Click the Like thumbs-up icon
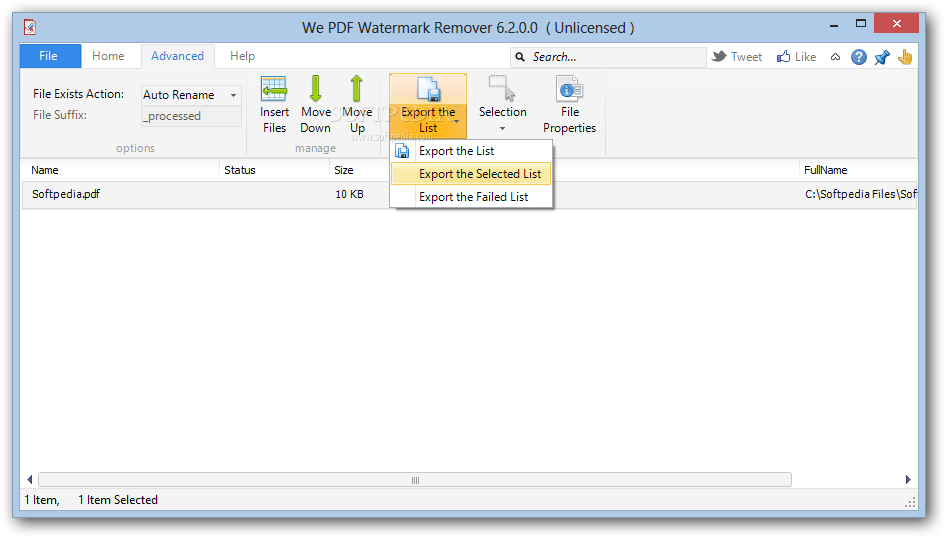 (x=783, y=57)
